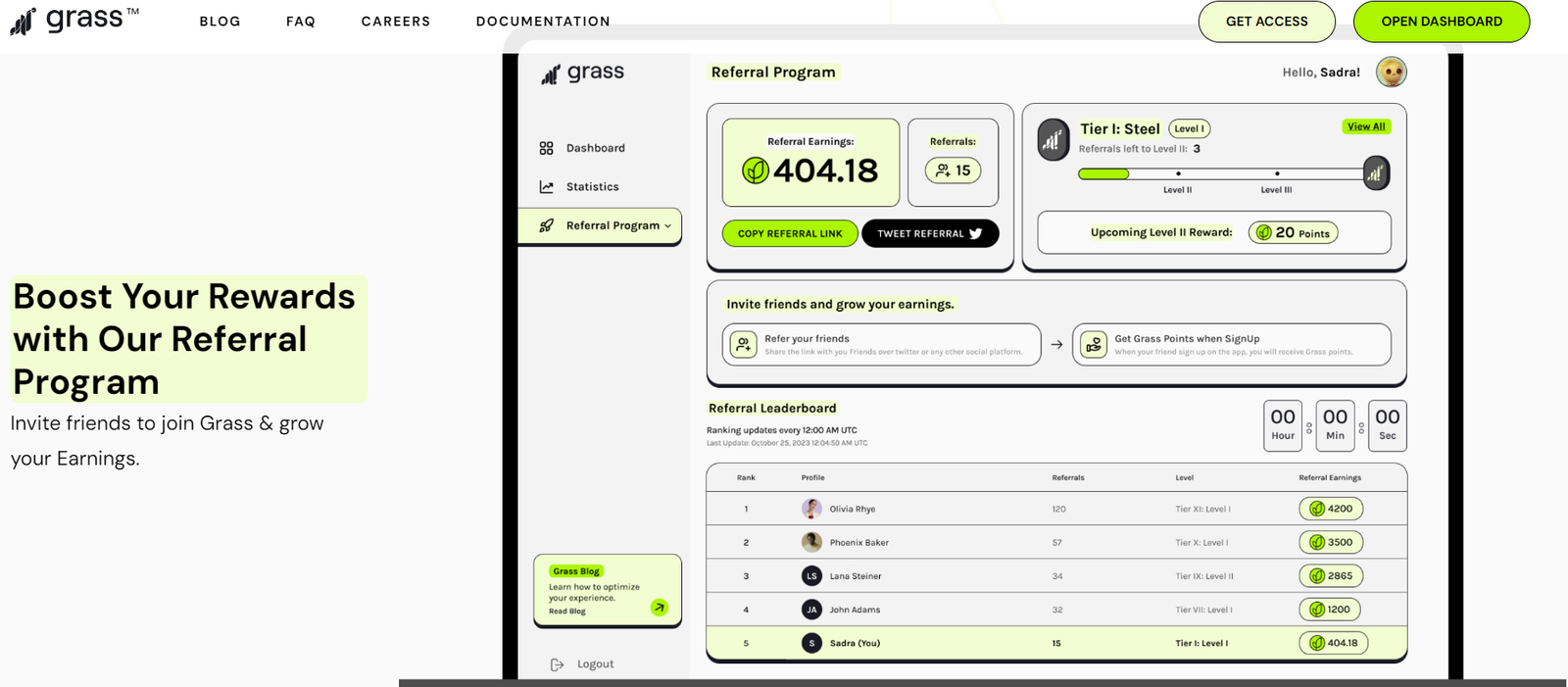Viewport: 1568px width, 687px height.
Task: Click the 2865 earnings badge
Action: point(1331,576)
